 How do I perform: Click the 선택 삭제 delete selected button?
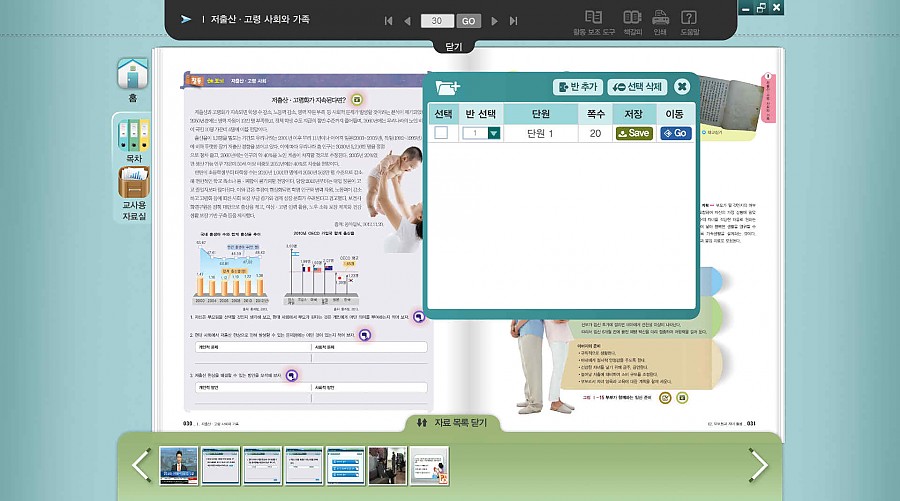pyautogui.click(x=635, y=87)
